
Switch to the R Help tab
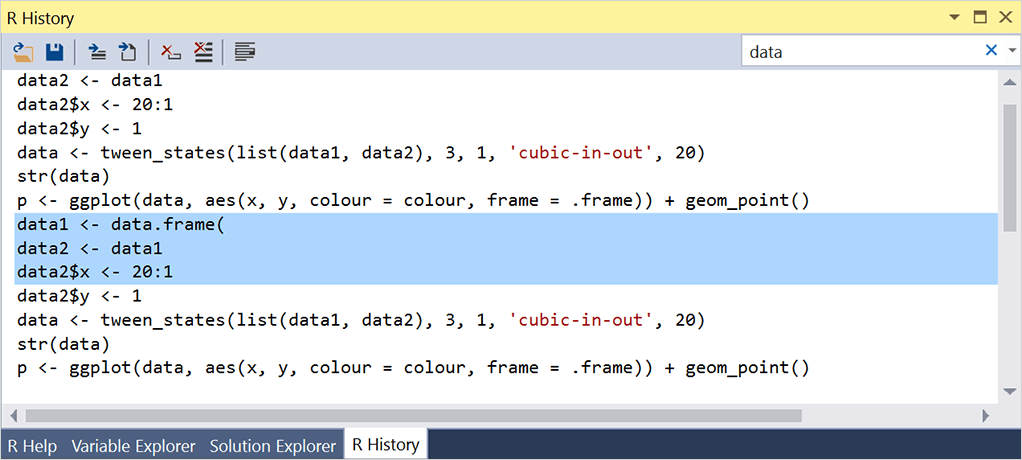[32, 446]
